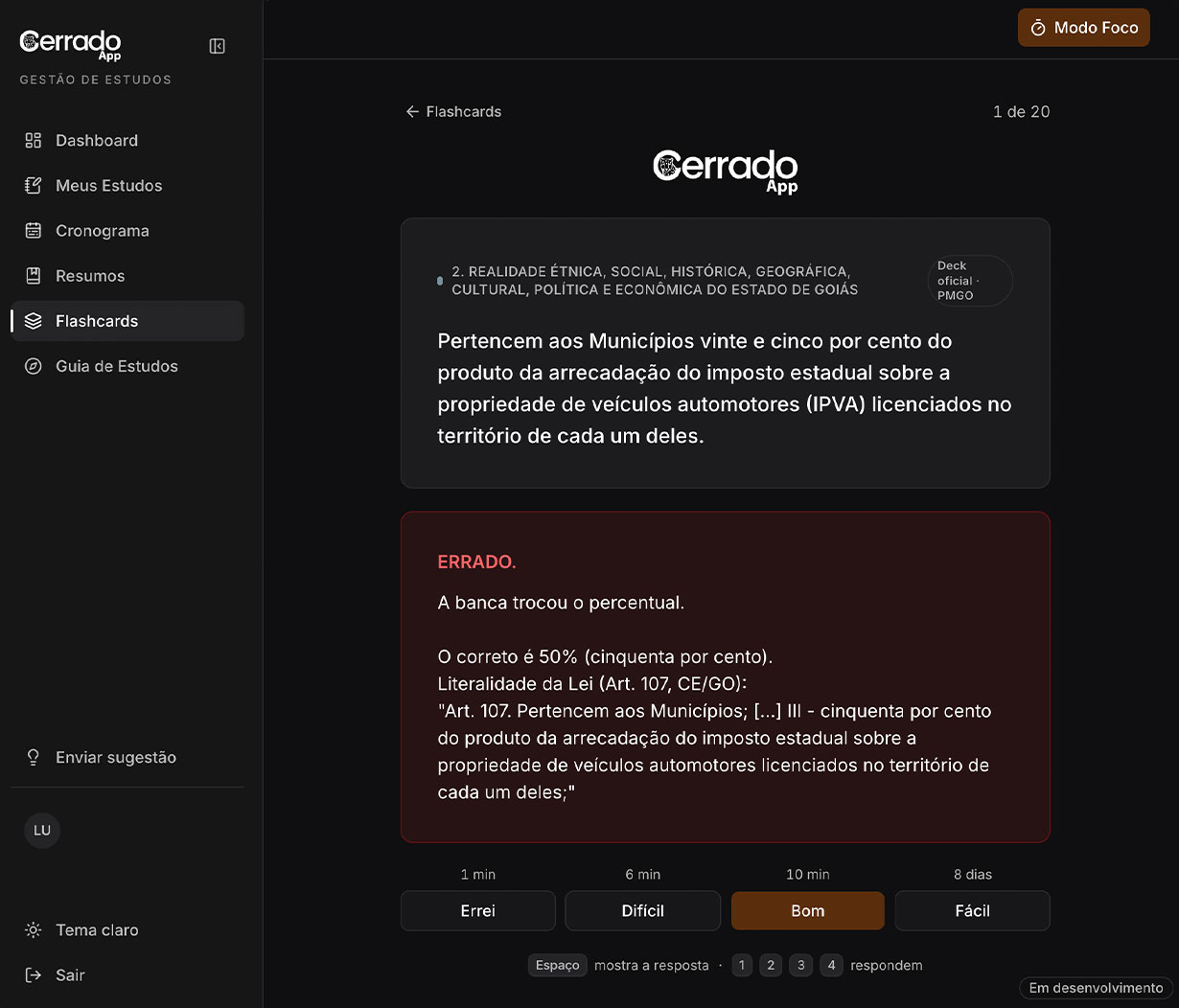Rate the card as Errei
The height and width of the screenshot is (1008, 1179).
click(477, 911)
